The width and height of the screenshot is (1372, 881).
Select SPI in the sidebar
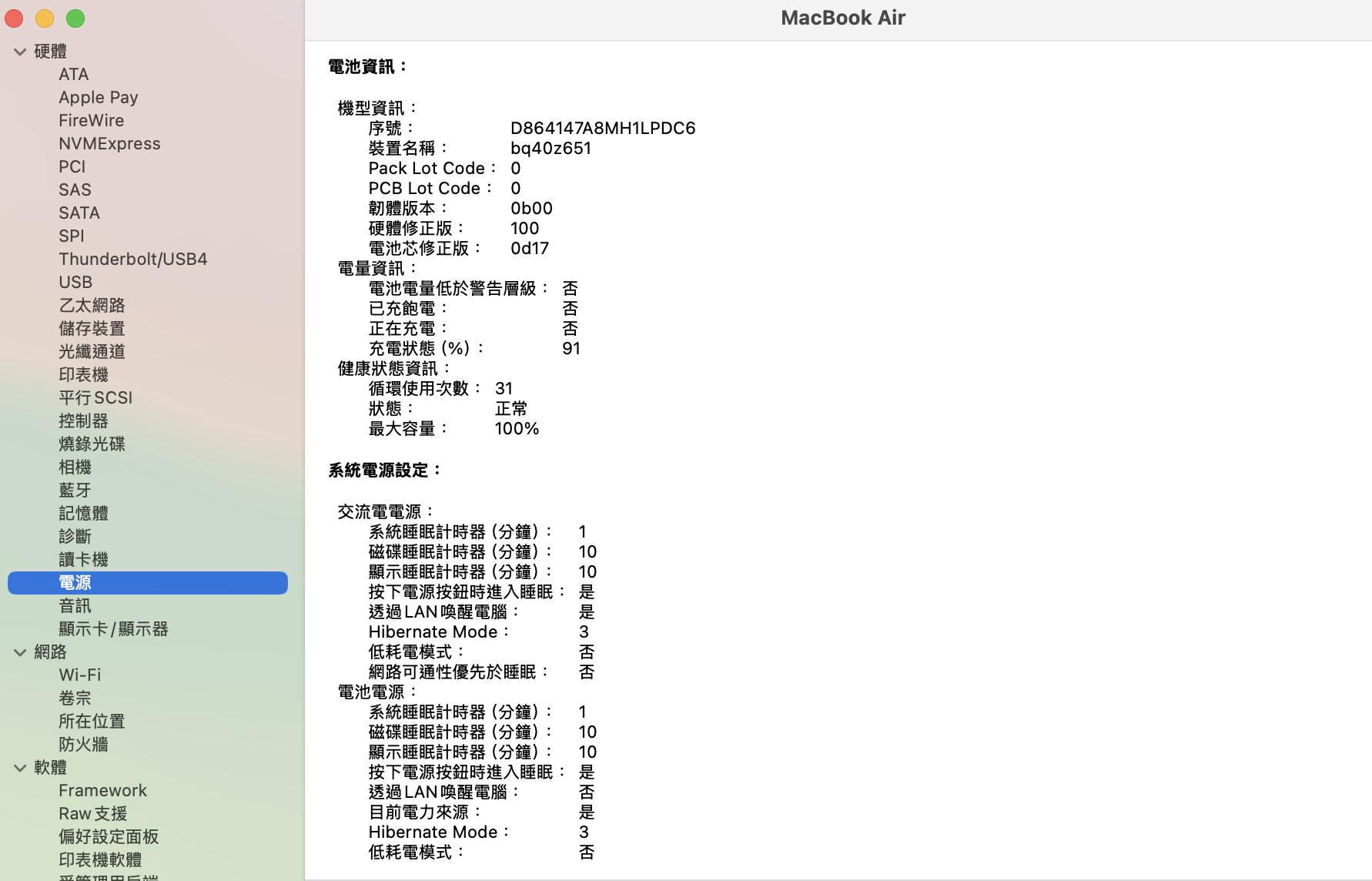pyautogui.click(x=72, y=236)
